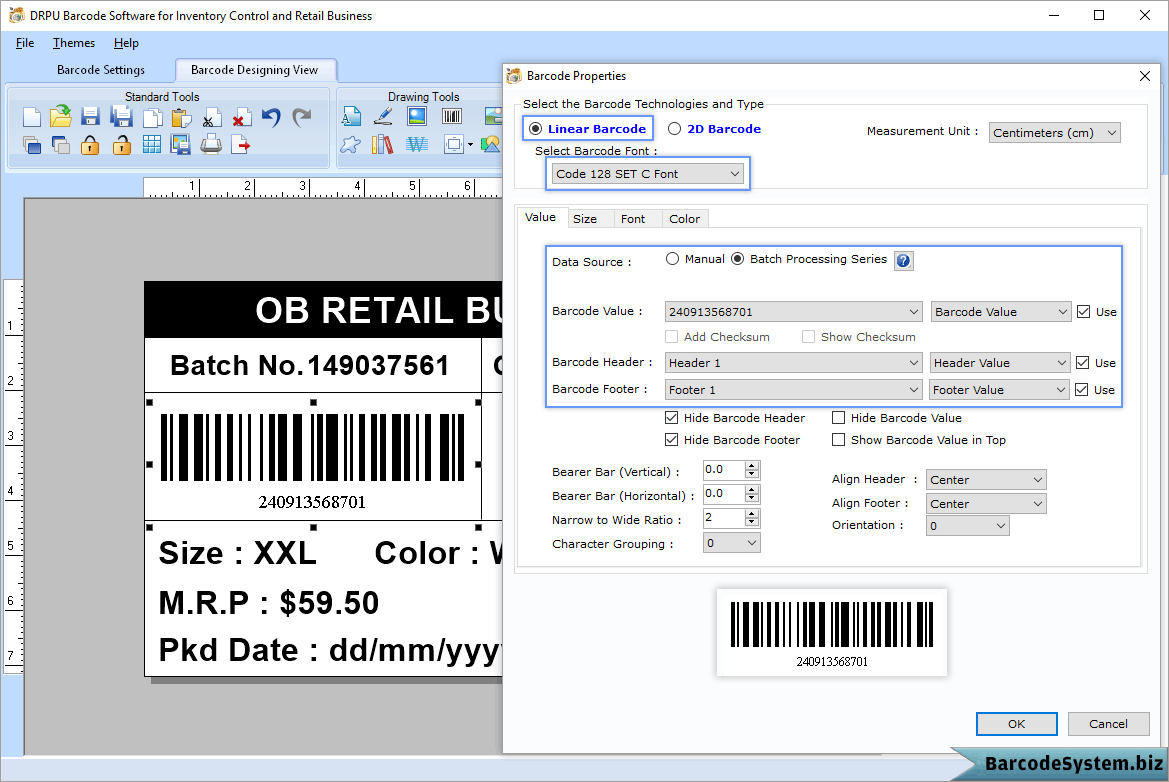Image resolution: width=1169 pixels, height=782 pixels.
Task: Undo the last action
Action: point(271,117)
